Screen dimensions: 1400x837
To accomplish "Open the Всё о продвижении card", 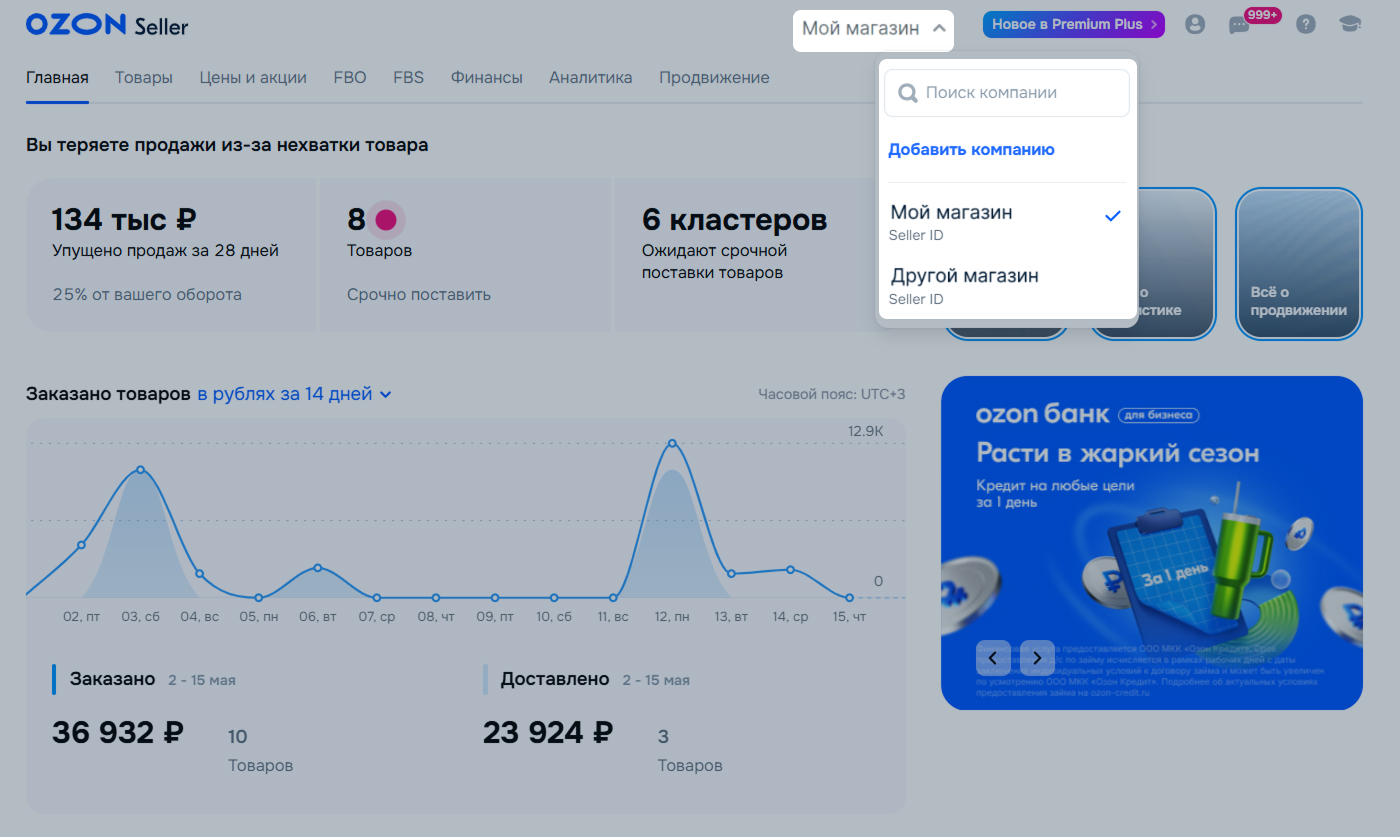I will 1299,264.
